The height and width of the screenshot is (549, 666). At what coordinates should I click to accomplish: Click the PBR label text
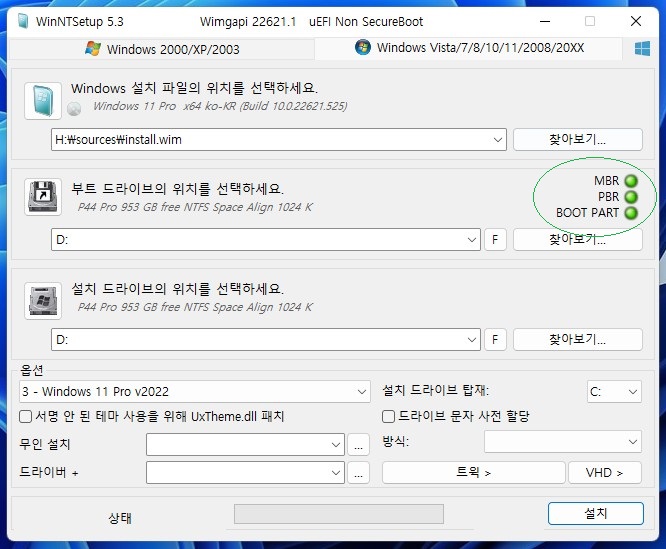click(x=609, y=197)
